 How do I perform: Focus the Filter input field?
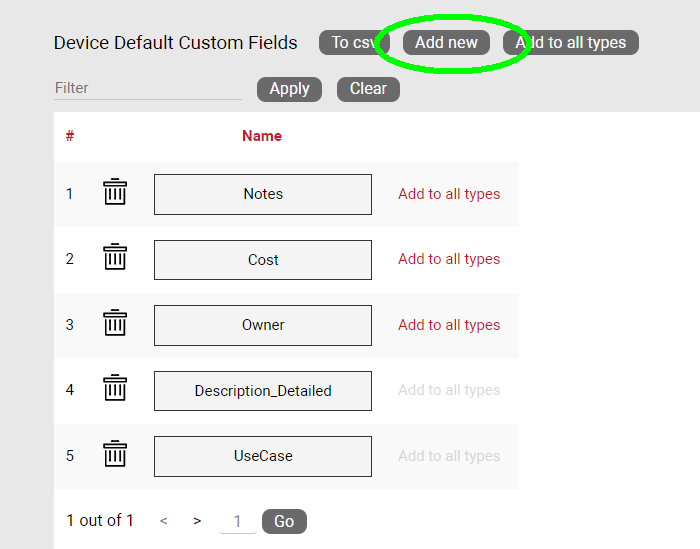pos(147,88)
